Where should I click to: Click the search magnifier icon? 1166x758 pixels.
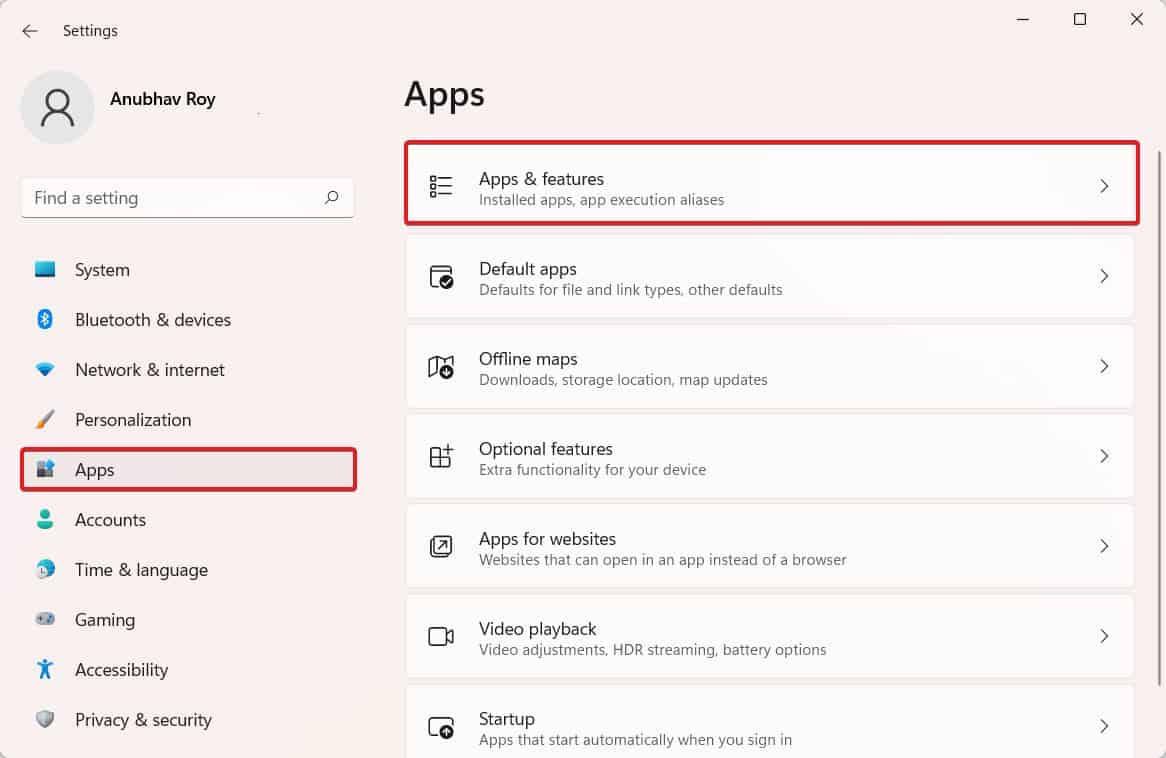(x=331, y=198)
